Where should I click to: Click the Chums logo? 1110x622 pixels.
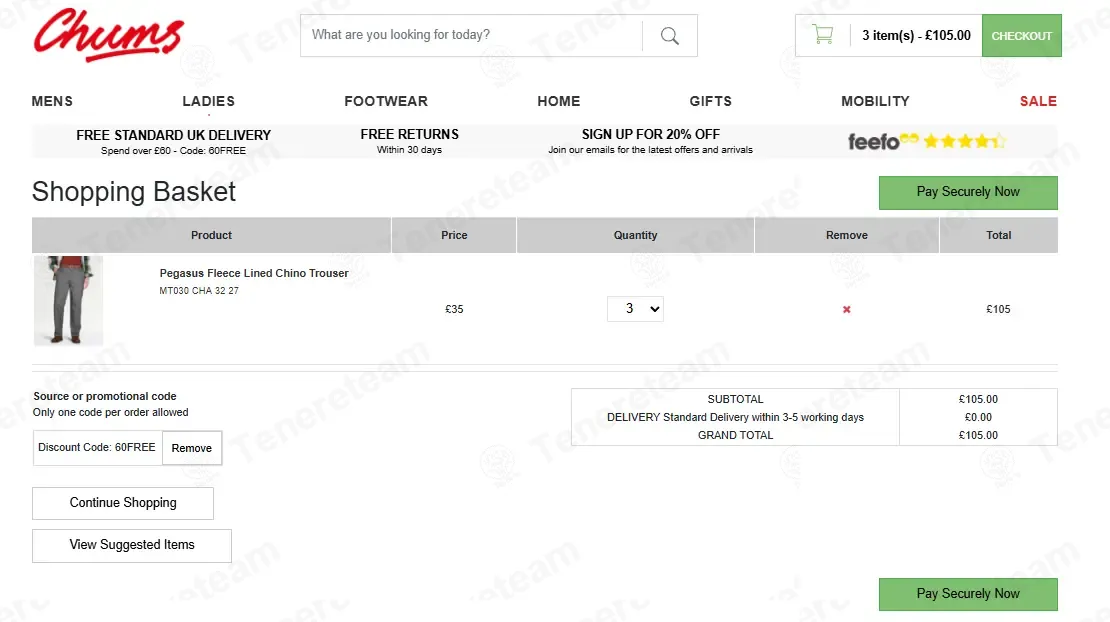108,35
